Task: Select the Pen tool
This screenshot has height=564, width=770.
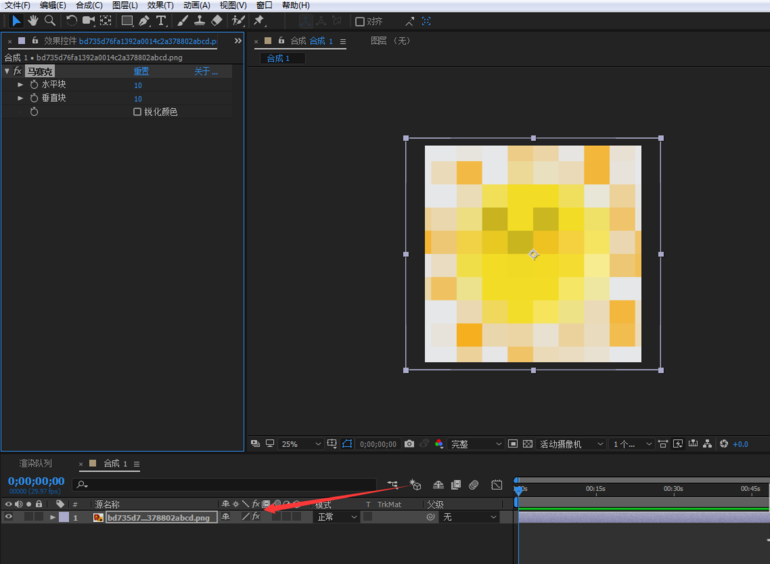Action: [x=144, y=21]
